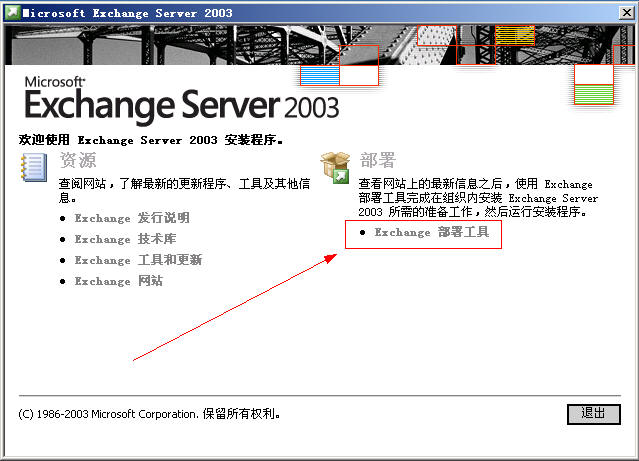Click the Microsoft copyright notice text
The image size is (639, 461).
[150, 414]
